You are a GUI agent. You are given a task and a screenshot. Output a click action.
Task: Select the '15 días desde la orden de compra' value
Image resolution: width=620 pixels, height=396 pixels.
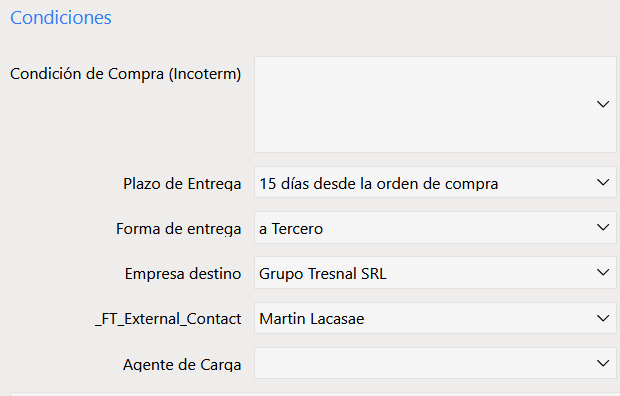point(378,184)
